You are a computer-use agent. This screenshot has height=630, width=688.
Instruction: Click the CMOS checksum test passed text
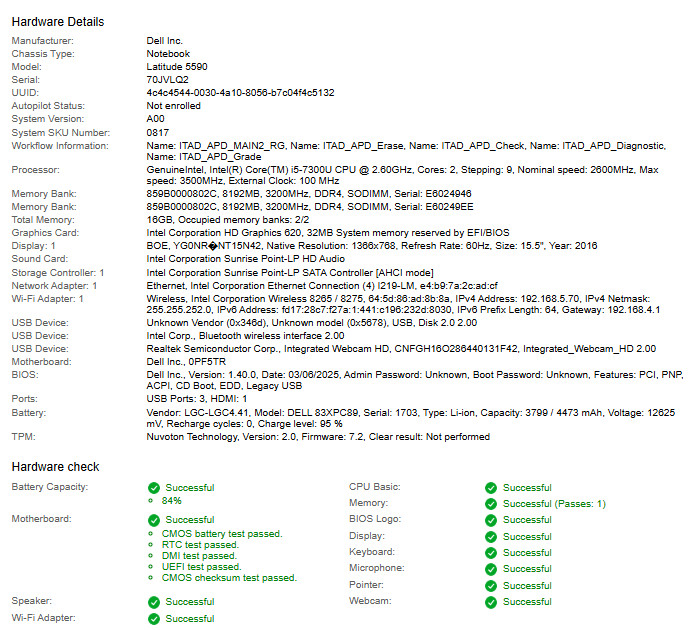229,578
